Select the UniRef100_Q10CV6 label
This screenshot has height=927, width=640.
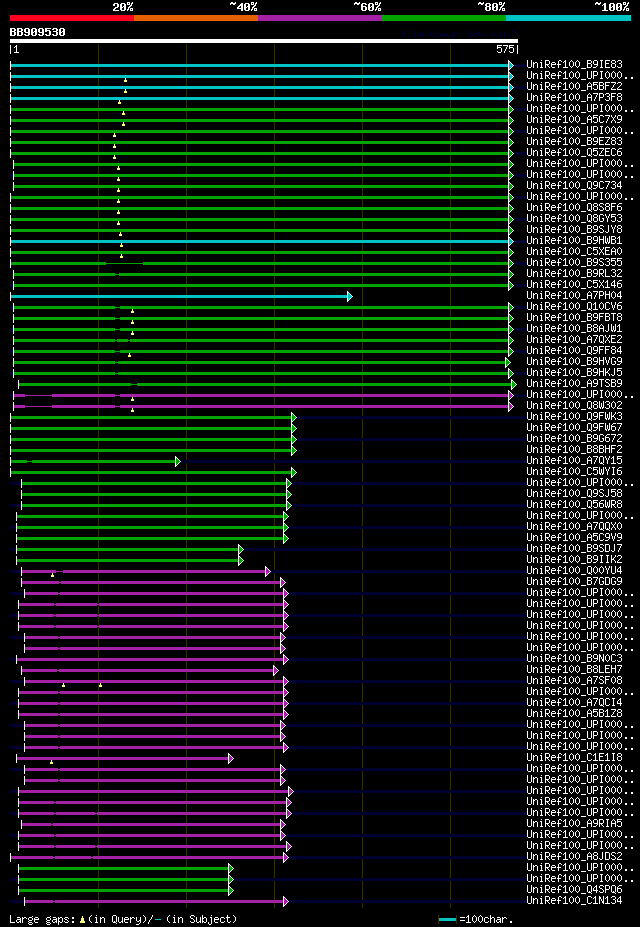[x=574, y=306]
